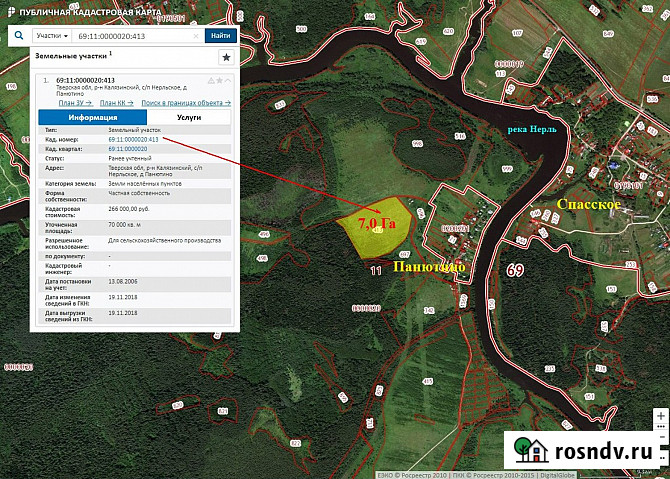Add result to favorites with small star
Image resolution: width=670 pixels, height=479 pixels.
tap(219, 79)
